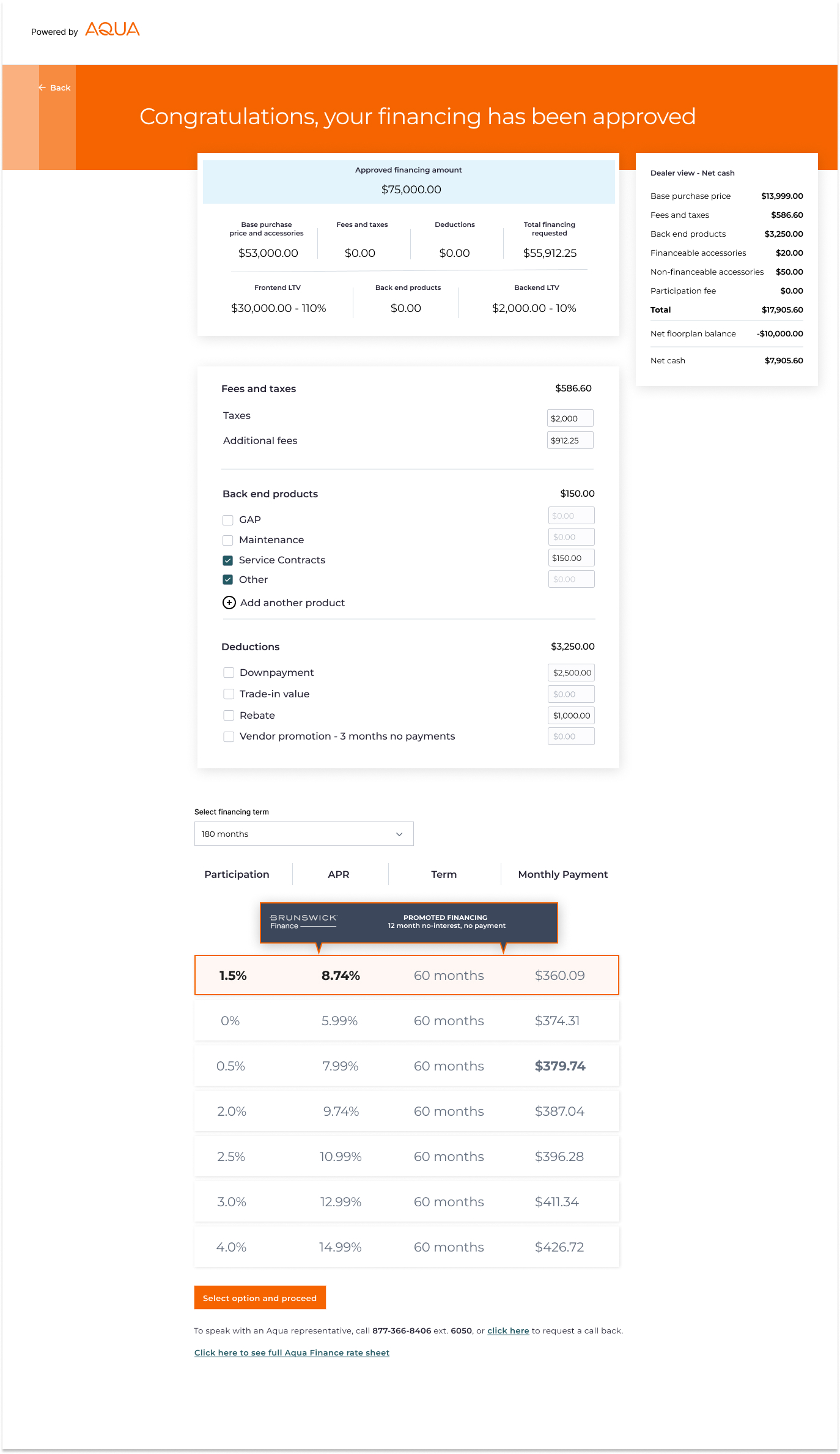Viewport: 840px width, 1454px height.
Task: Click the Additional fees amount field
Action: (x=570, y=440)
